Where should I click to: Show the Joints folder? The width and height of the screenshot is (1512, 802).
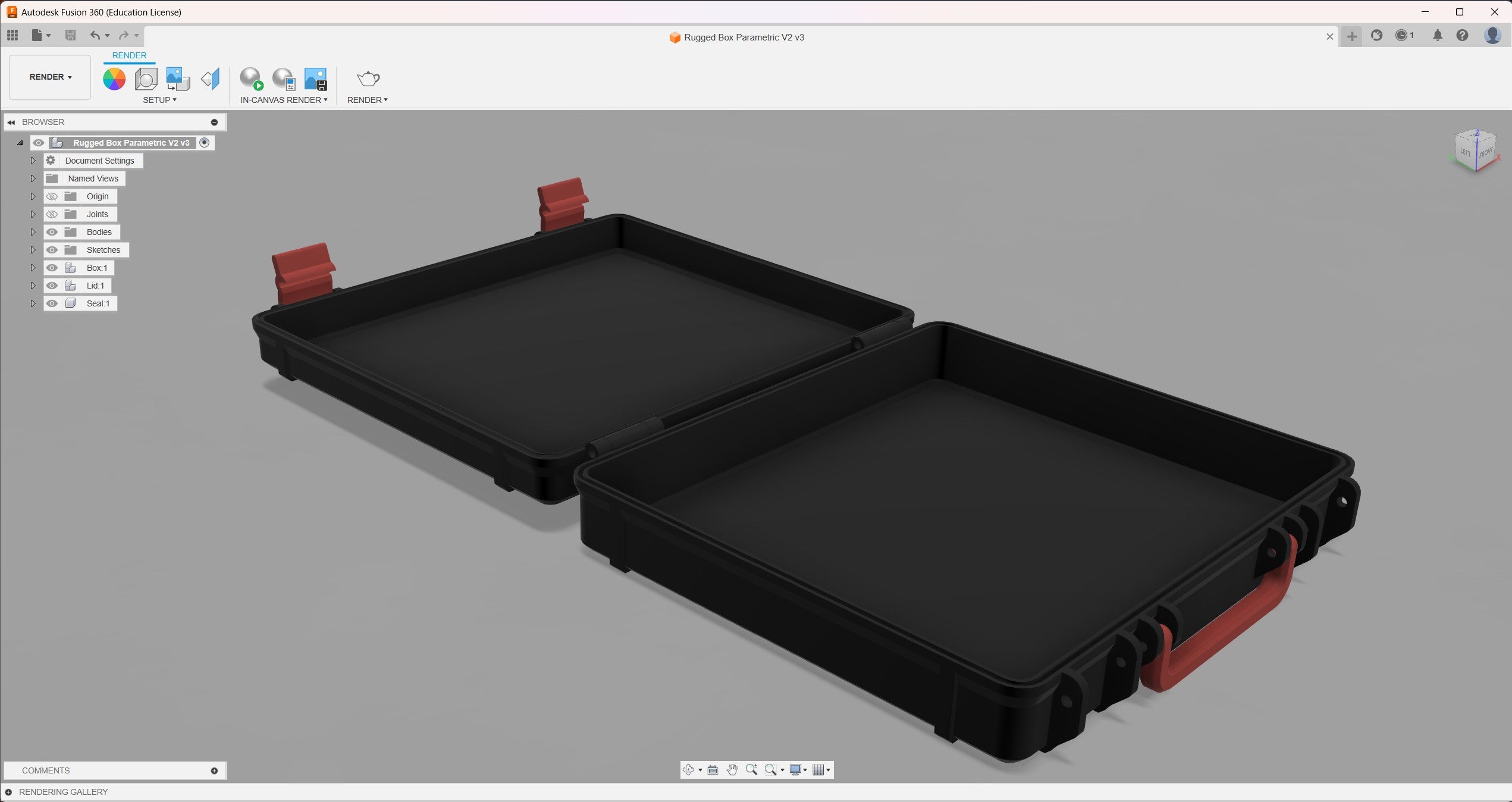(52, 214)
